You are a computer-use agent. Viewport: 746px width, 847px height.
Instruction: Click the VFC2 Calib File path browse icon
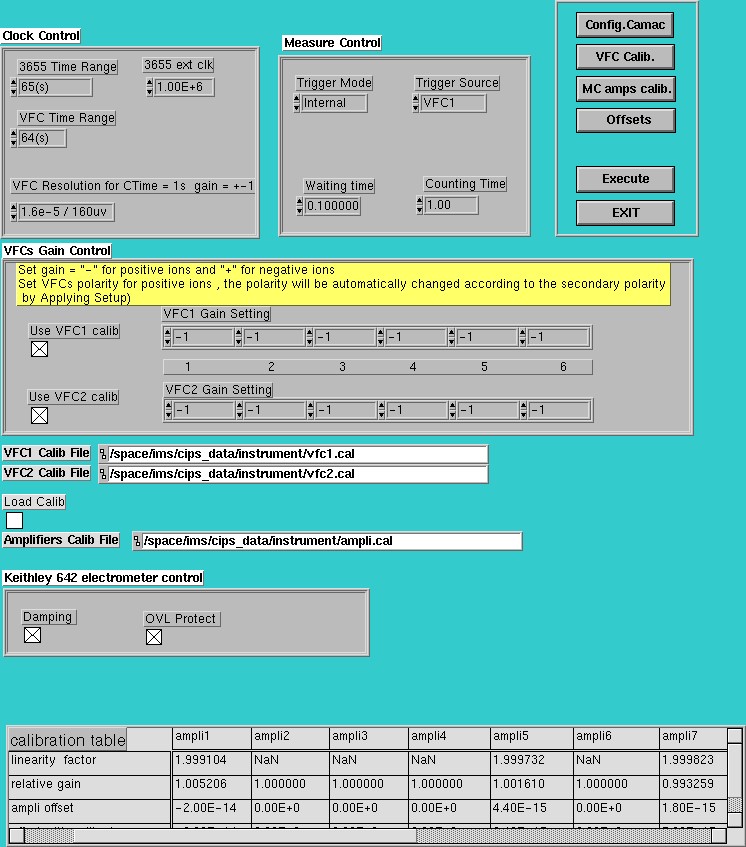click(x=103, y=474)
